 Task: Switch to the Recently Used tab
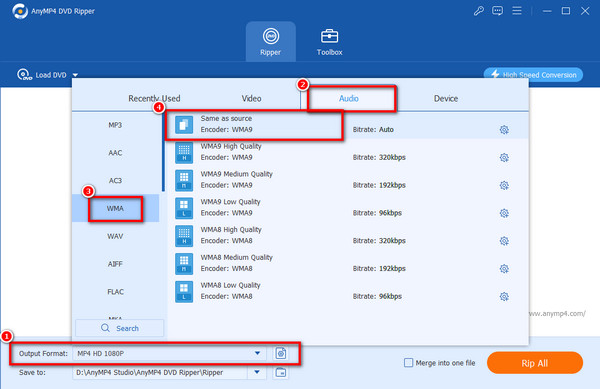154,98
